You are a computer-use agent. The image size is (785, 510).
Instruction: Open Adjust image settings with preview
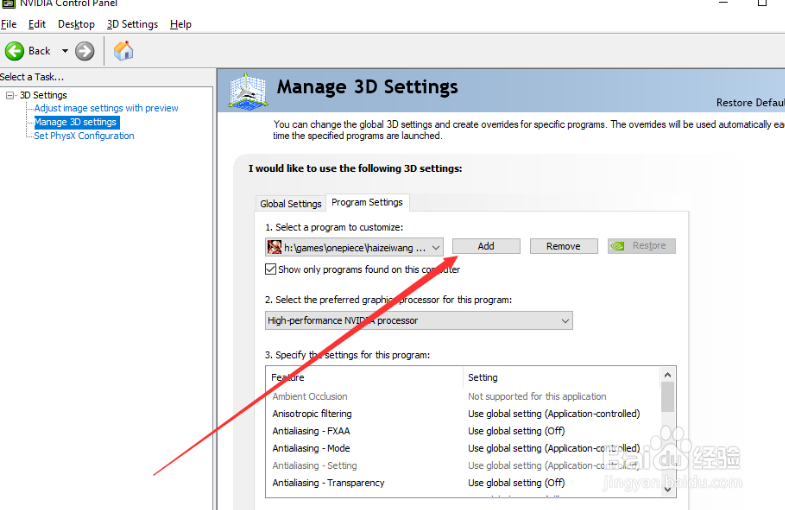pos(106,108)
